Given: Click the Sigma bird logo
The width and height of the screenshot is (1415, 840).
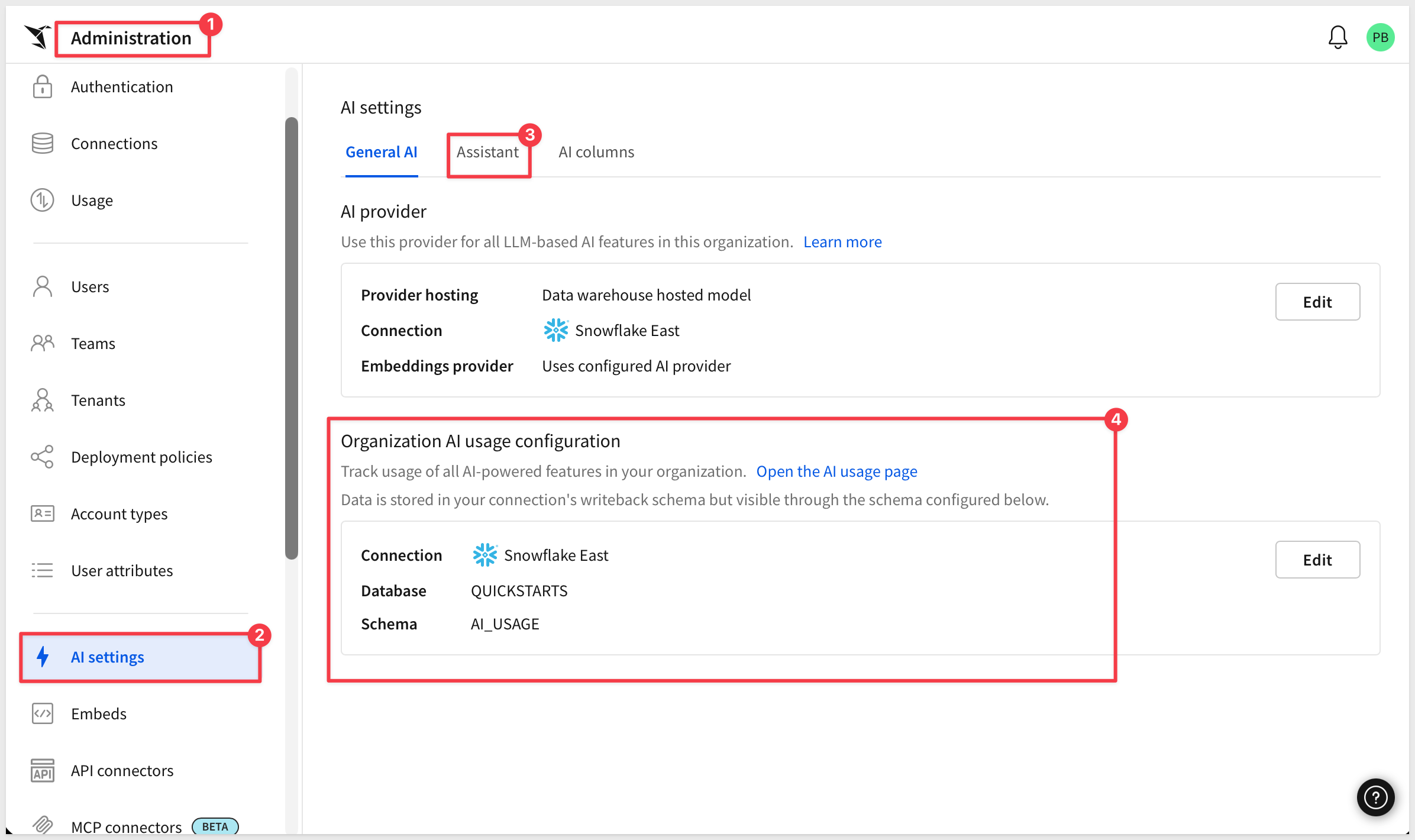Looking at the screenshot, I should [37, 37].
